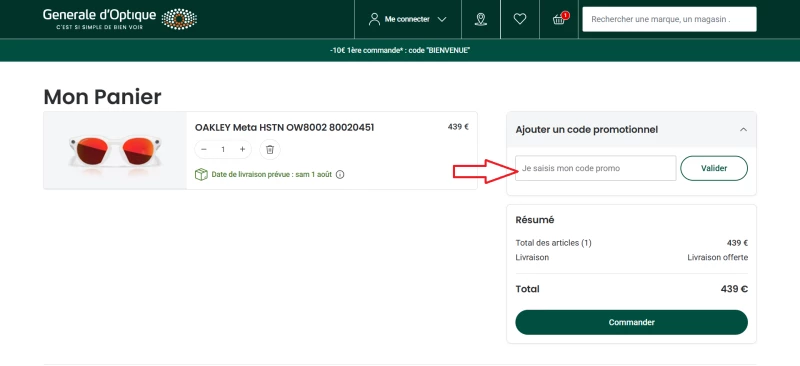
Task: Proceed with the Commander button
Action: pyautogui.click(x=631, y=322)
